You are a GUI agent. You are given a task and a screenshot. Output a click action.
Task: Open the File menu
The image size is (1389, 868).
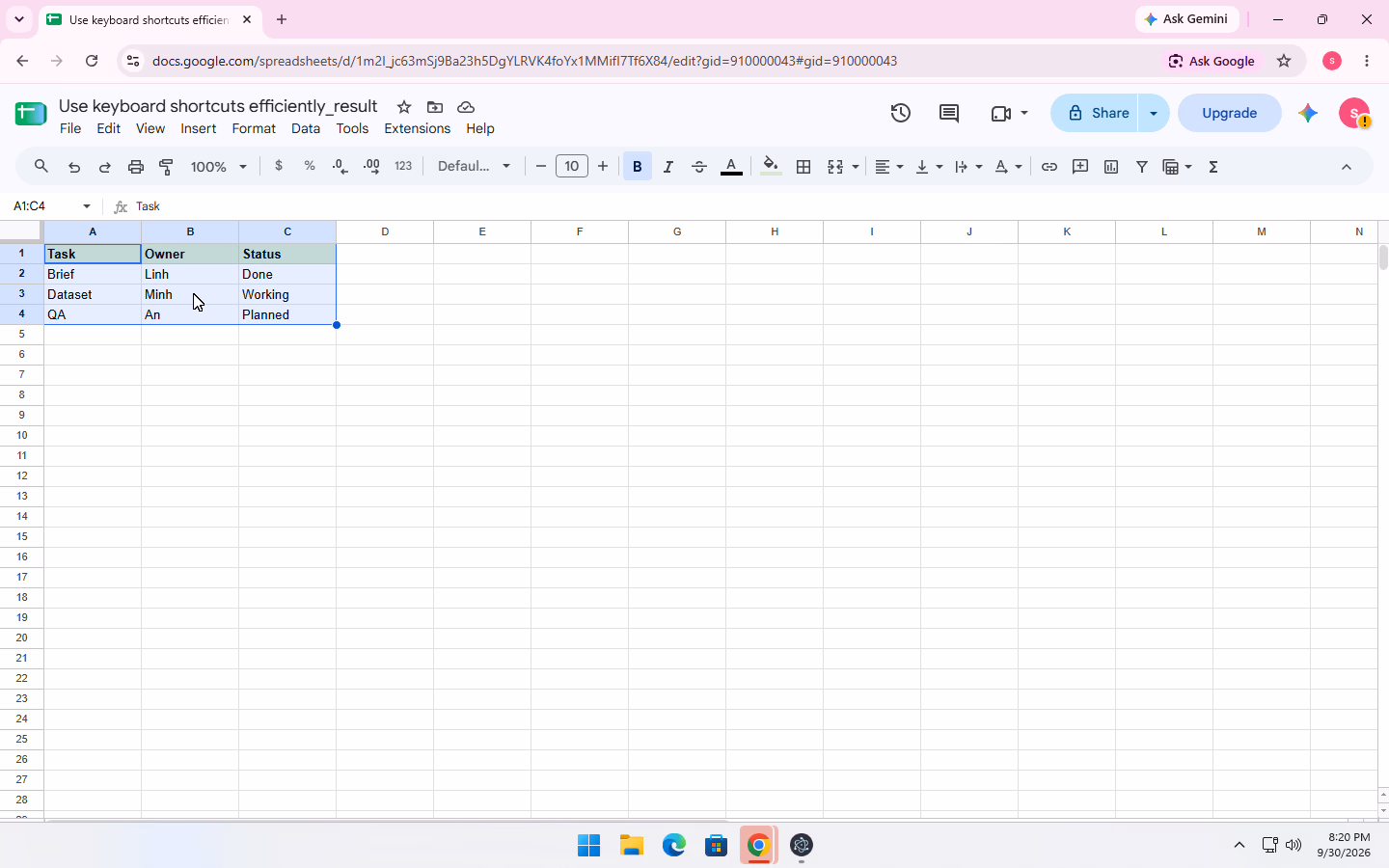tap(70, 128)
